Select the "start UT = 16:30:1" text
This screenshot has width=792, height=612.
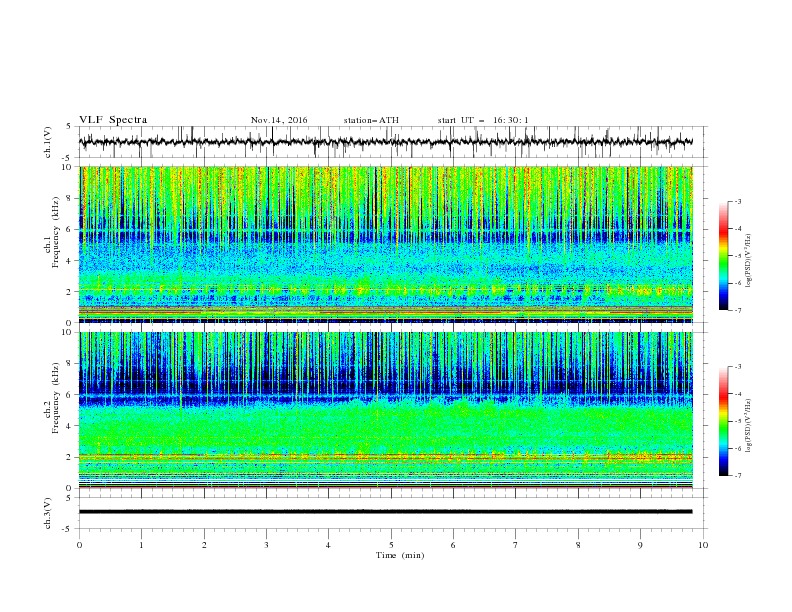(483, 120)
